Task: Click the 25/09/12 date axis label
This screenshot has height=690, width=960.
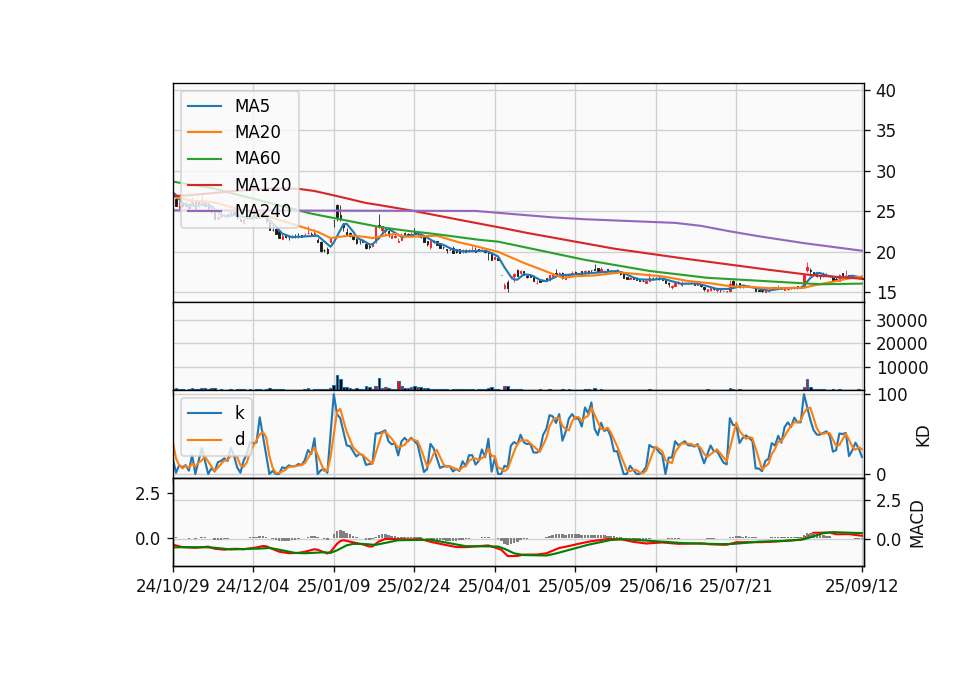Action: [x=861, y=586]
